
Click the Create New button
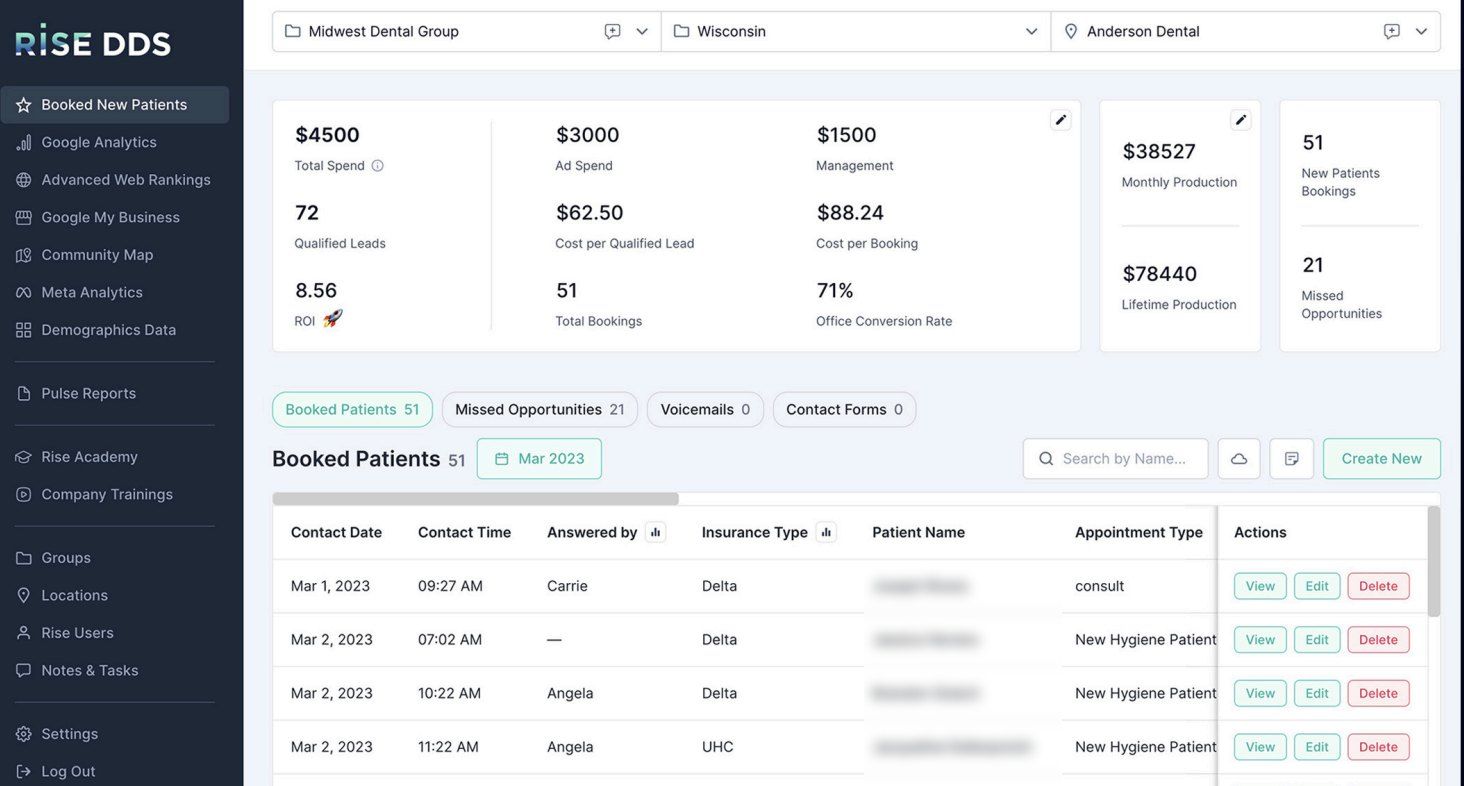(1381, 459)
